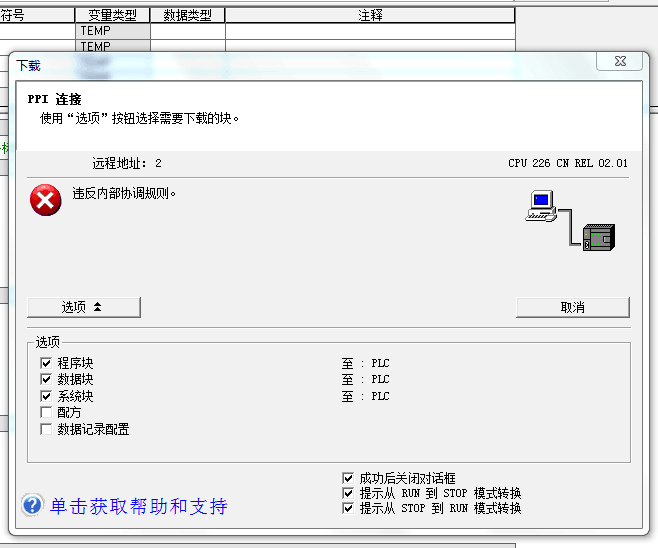658x548 pixels.
Task: Collapse options with the 选项 button
Action: 84,307
